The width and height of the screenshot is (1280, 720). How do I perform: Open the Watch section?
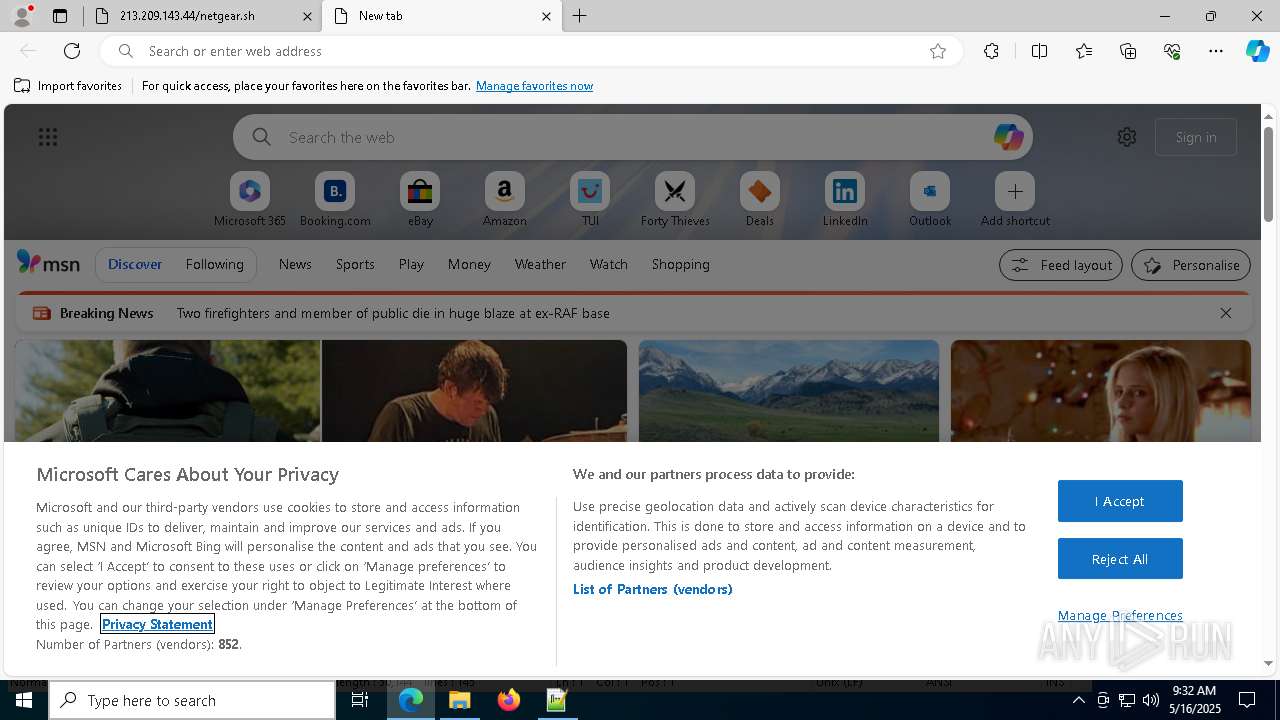click(x=609, y=264)
